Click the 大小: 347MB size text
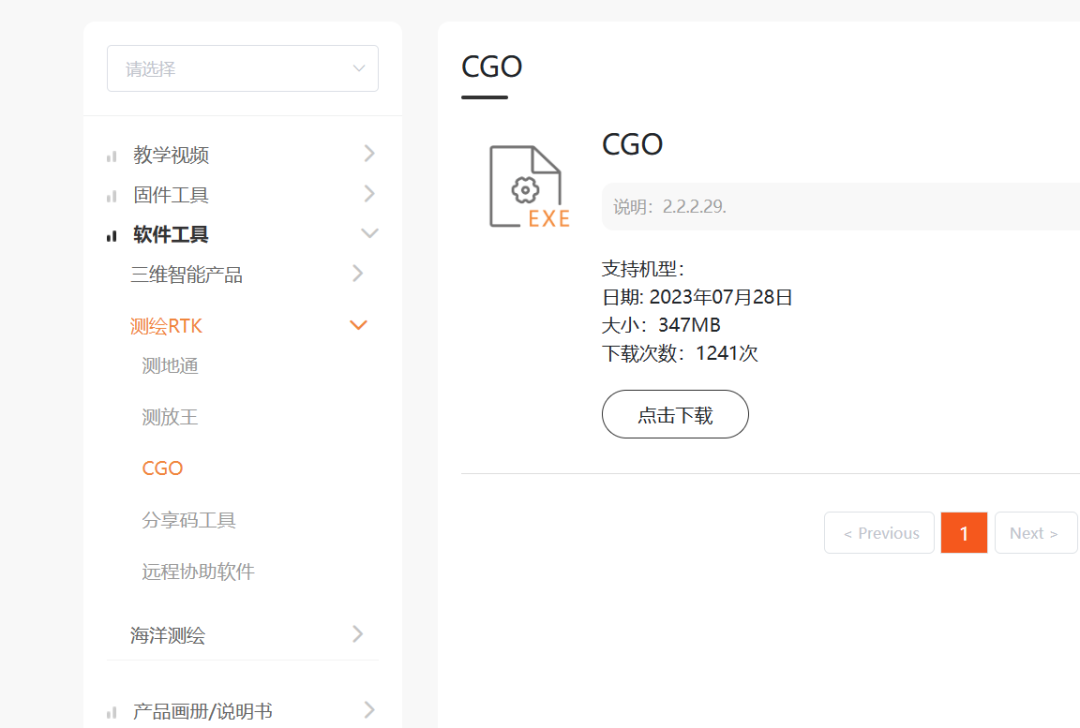 pos(661,325)
